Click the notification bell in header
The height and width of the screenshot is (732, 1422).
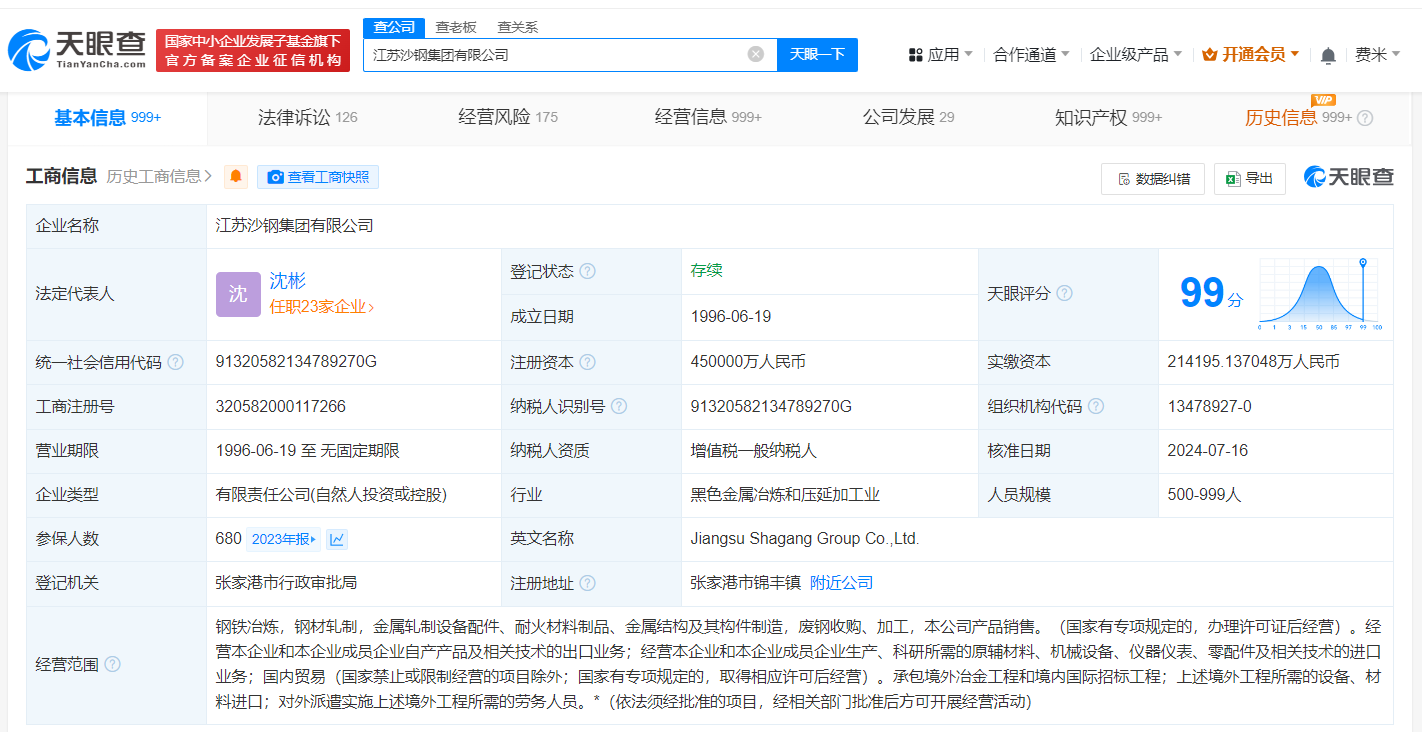(x=1328, y=55)
